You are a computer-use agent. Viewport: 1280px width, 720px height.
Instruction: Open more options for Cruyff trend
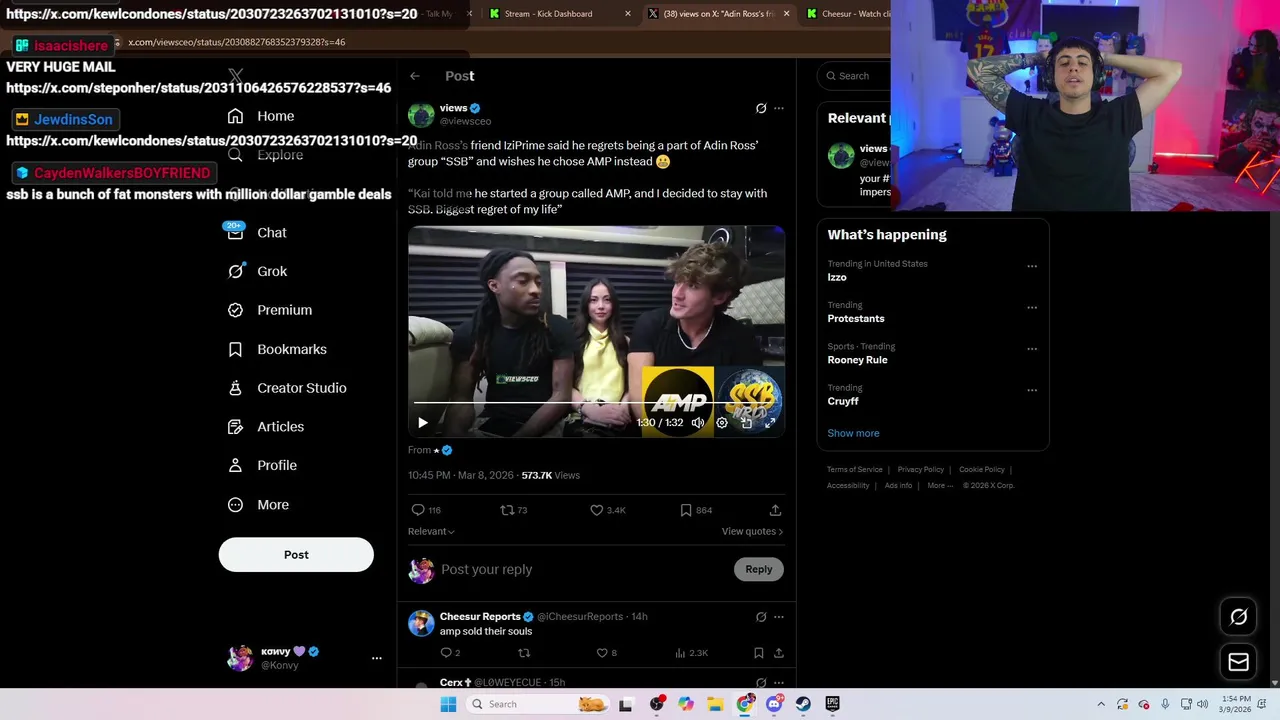pyautogui.click(x=1032, y=390)
